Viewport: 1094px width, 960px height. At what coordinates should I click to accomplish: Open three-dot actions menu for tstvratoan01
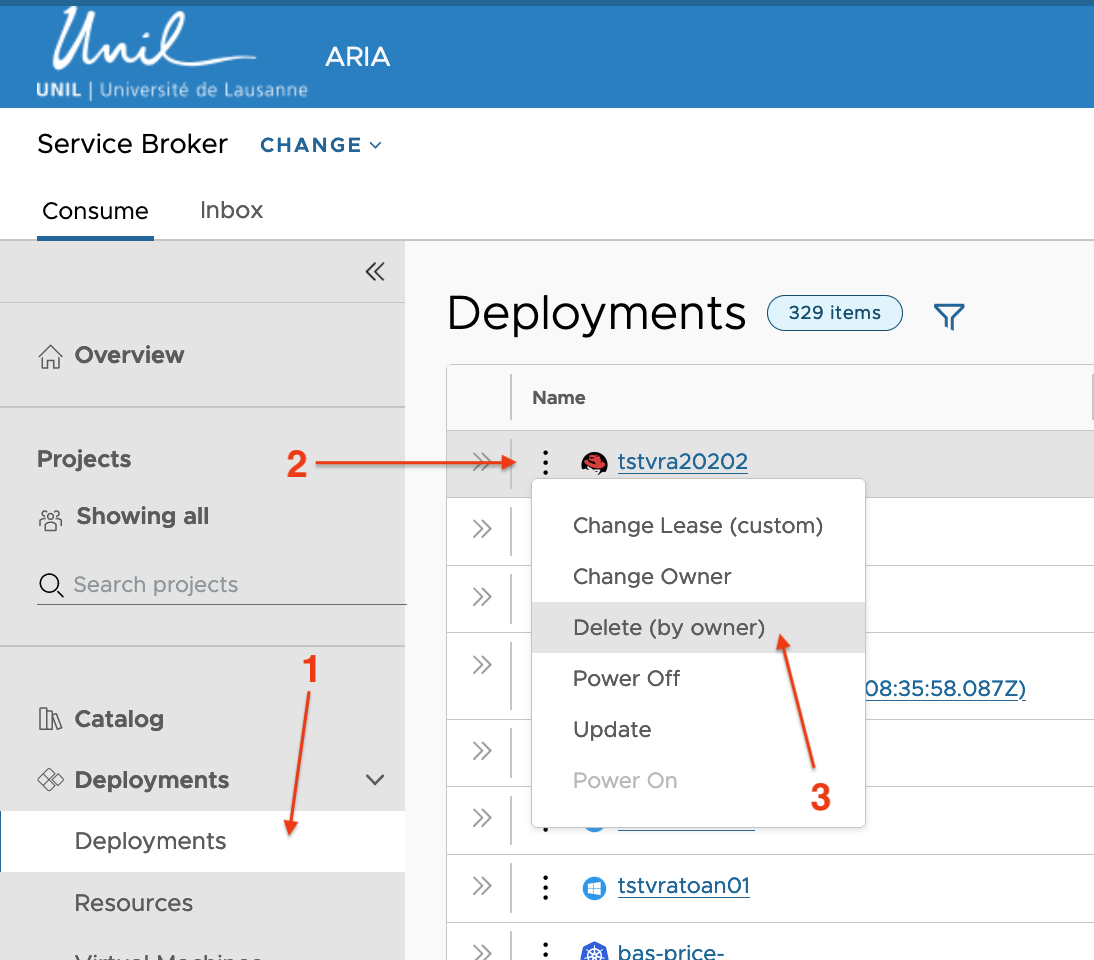[545, 887]
